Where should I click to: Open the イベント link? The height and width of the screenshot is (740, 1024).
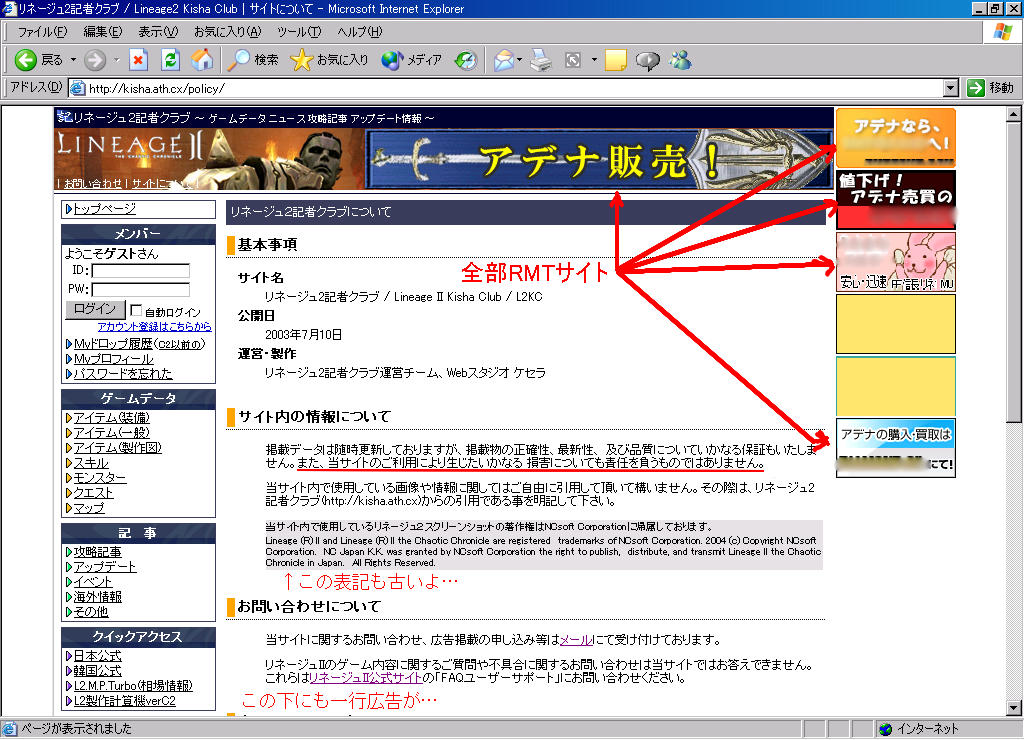(92, 582)
